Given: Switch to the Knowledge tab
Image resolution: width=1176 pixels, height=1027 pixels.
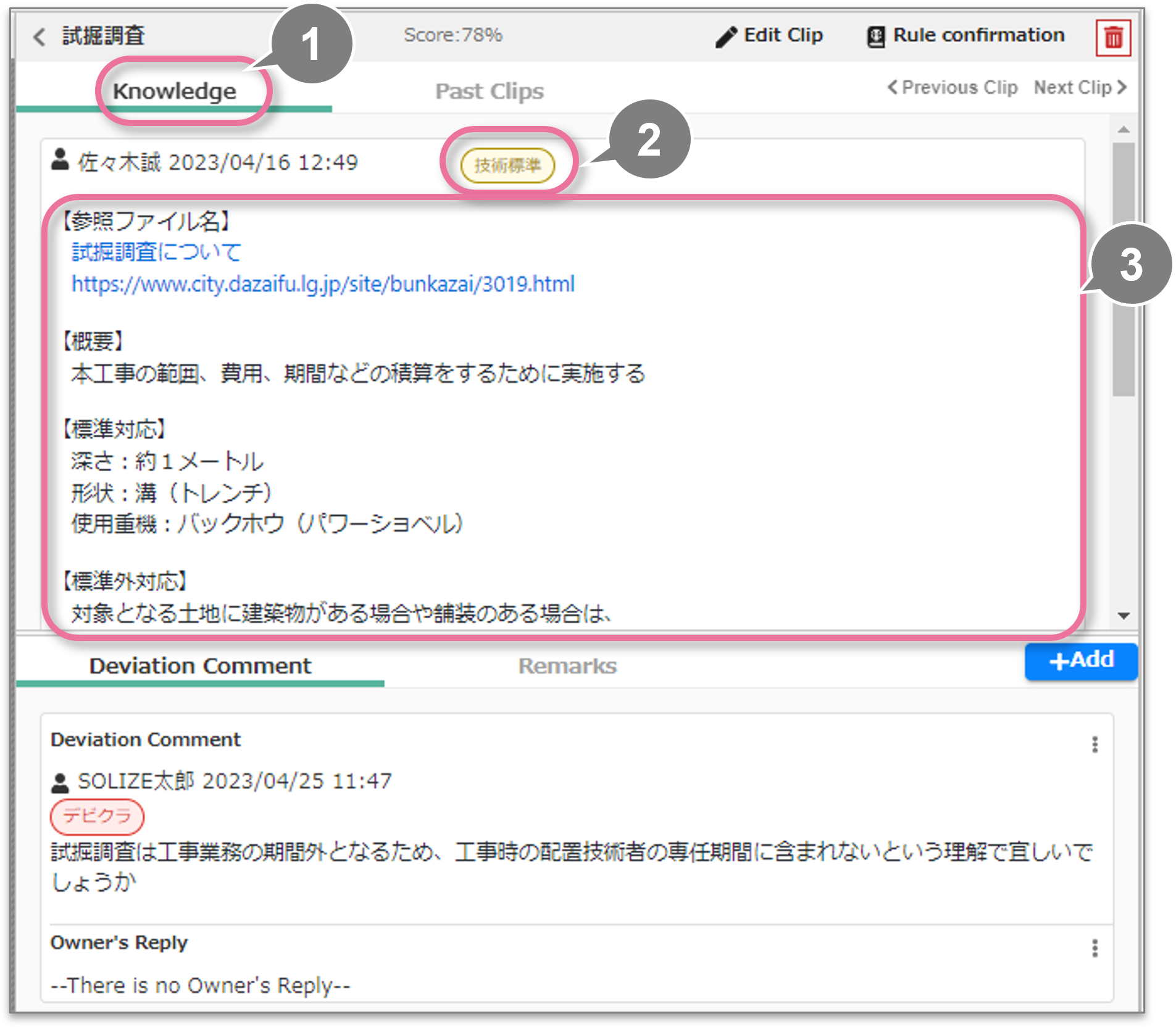Looking at the screenshot, I should [174, 91].
